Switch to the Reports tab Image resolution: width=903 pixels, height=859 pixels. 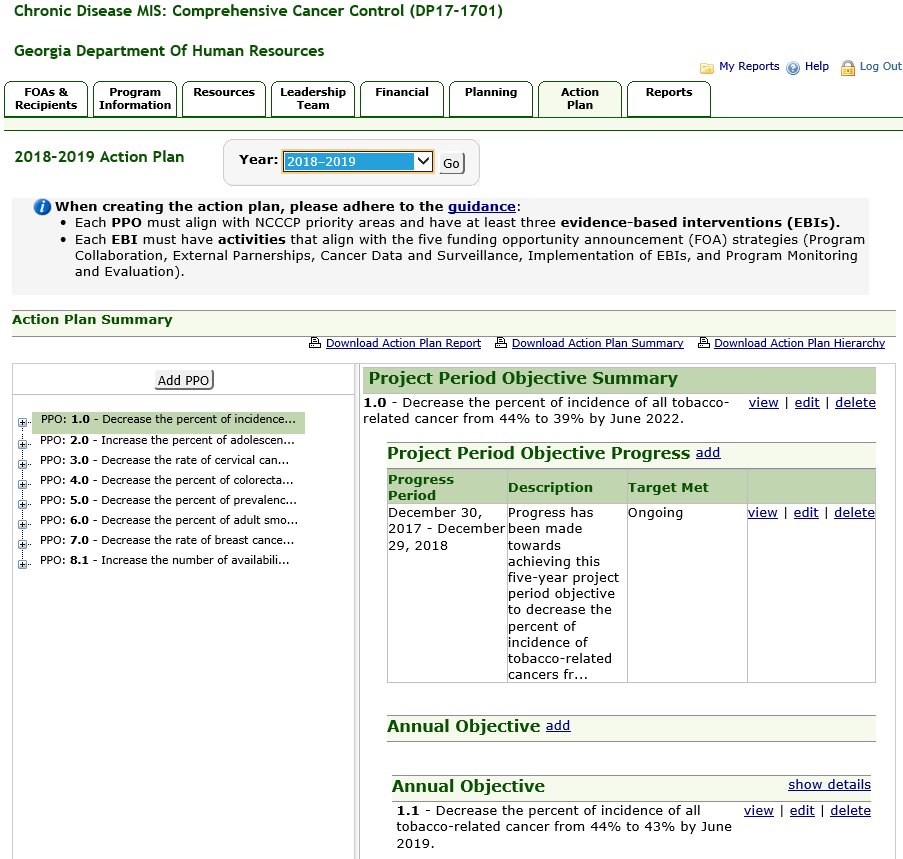tap(669, 99)
